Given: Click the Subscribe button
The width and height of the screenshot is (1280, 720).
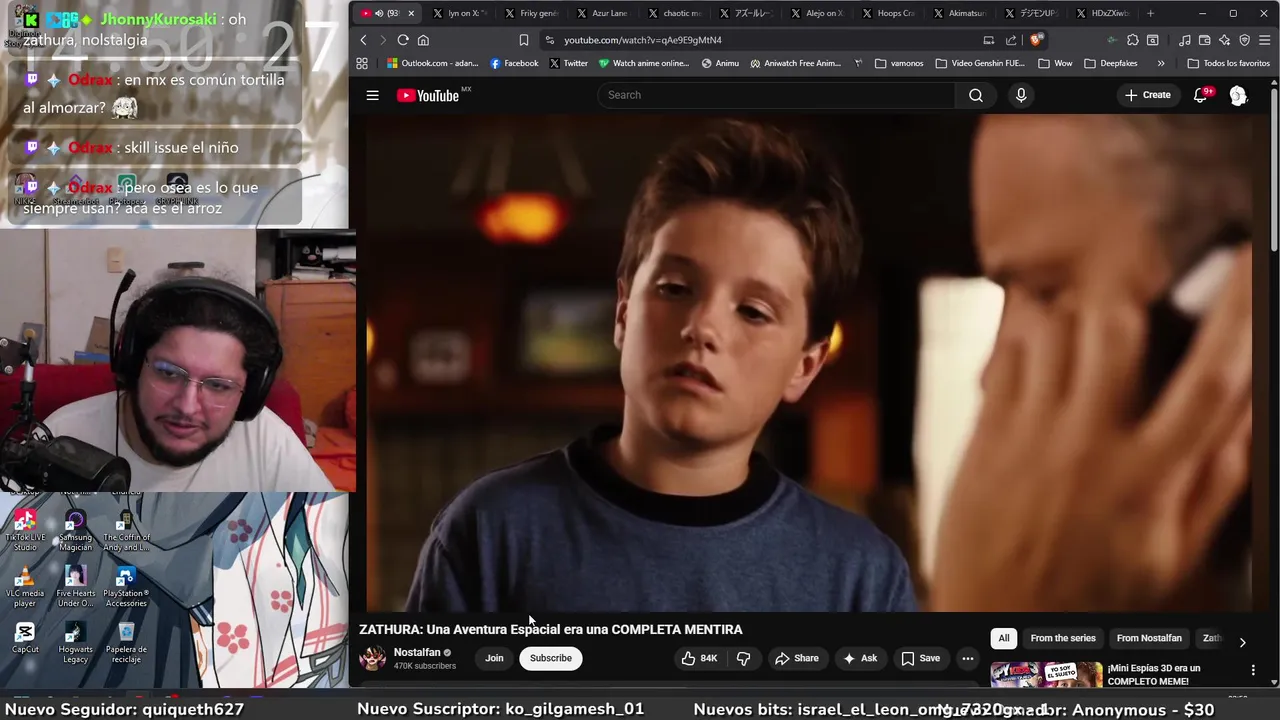Looking at the screenshot, I should pos(551,658).
